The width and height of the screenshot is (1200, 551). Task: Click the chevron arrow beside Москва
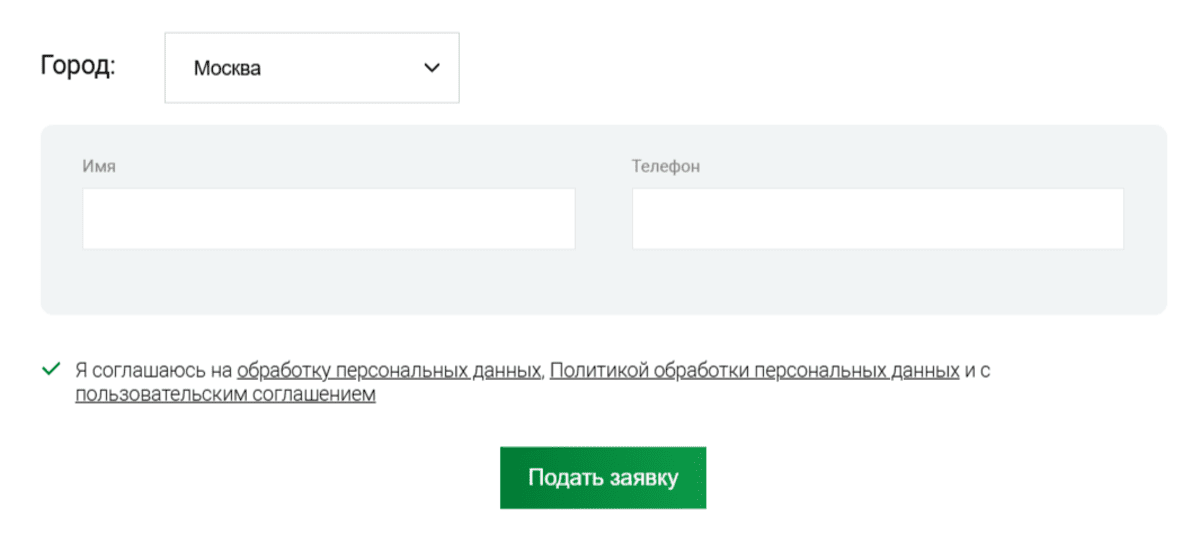[x=432, y=68]
